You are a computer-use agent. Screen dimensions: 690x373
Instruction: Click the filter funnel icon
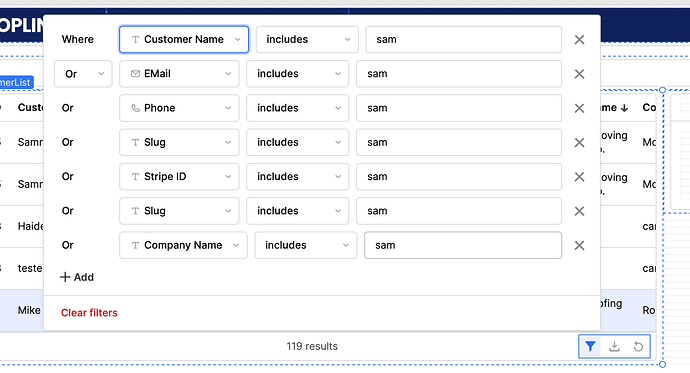(590, 347)
